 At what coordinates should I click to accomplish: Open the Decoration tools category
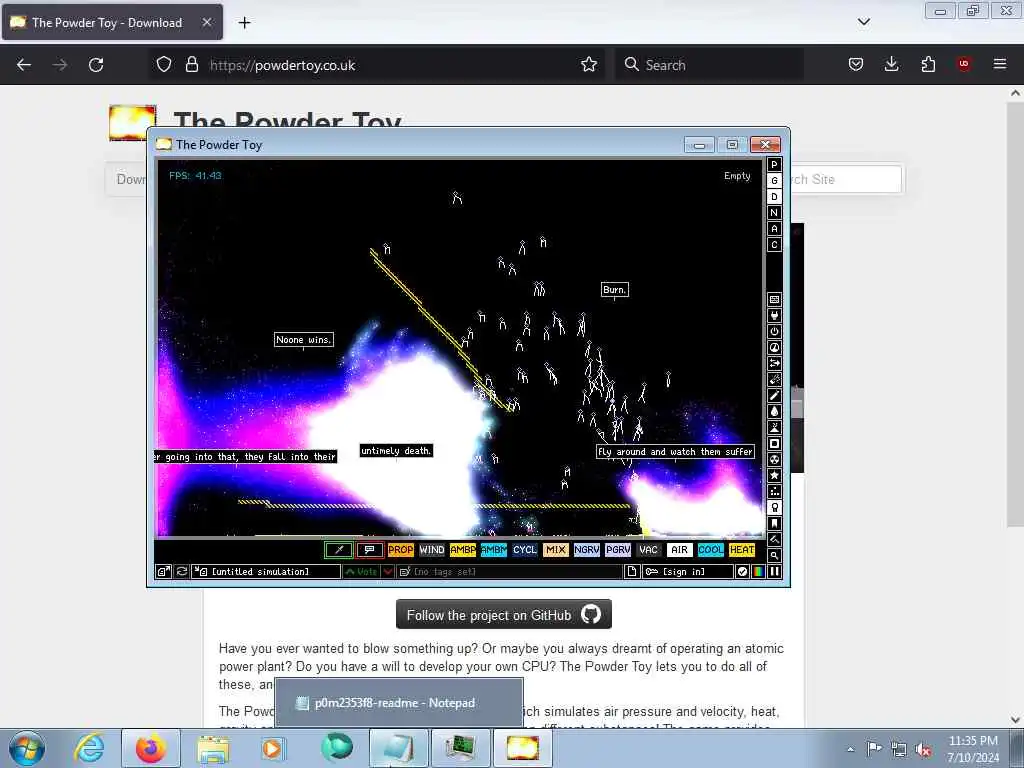coord(775,539)
